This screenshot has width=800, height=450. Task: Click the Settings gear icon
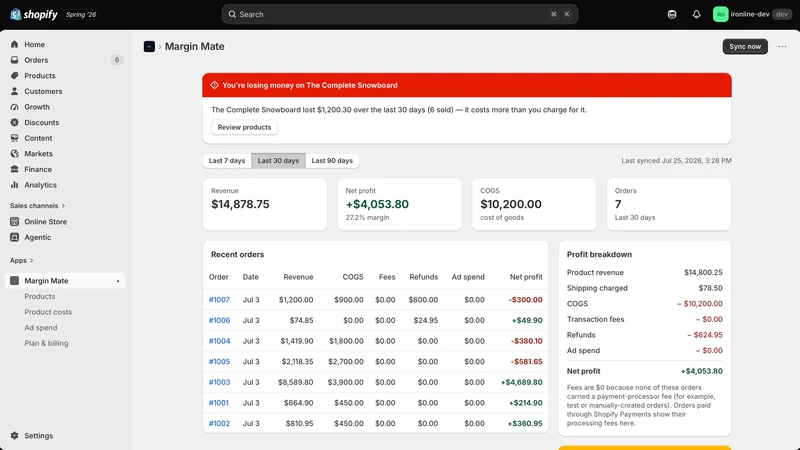point(14,436)
